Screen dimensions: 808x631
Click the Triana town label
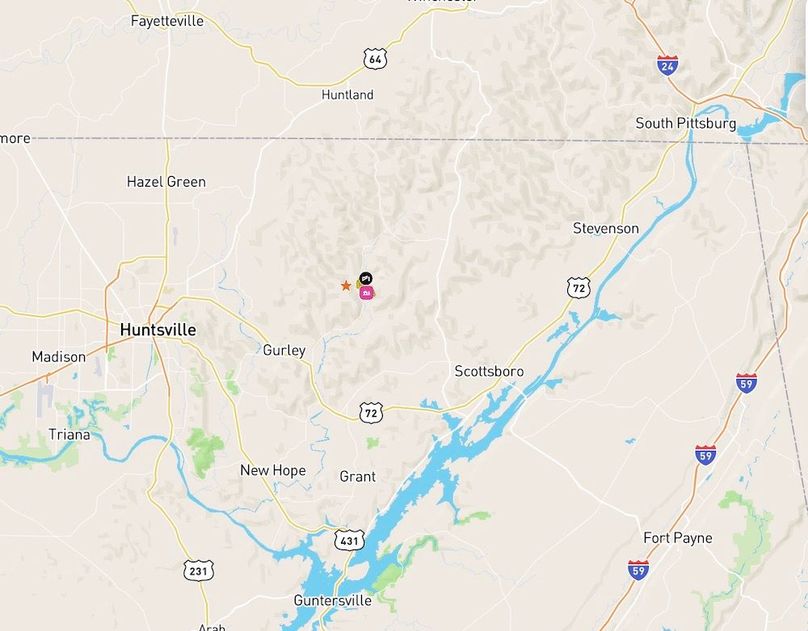[x=69, y=435]
